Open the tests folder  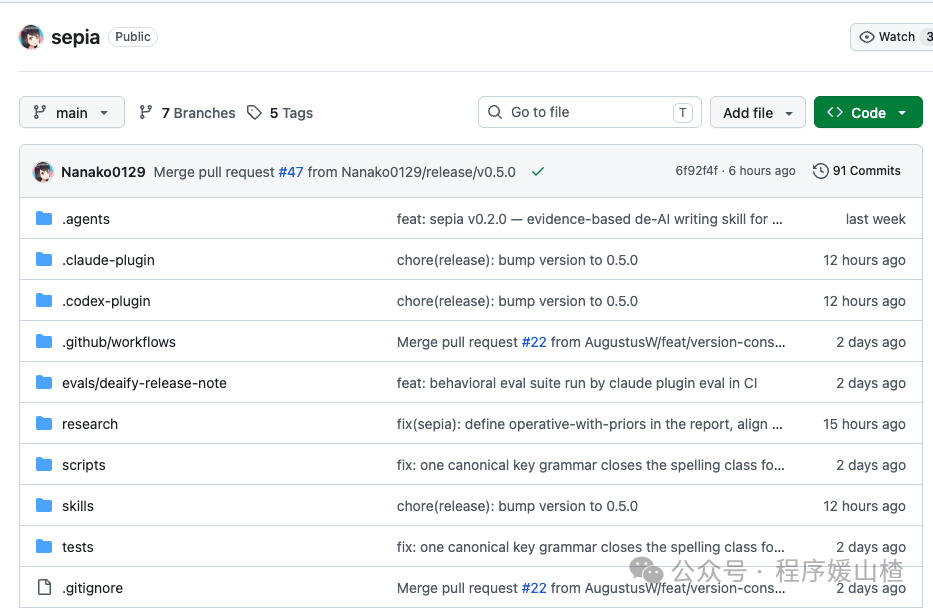coord(78,547)
